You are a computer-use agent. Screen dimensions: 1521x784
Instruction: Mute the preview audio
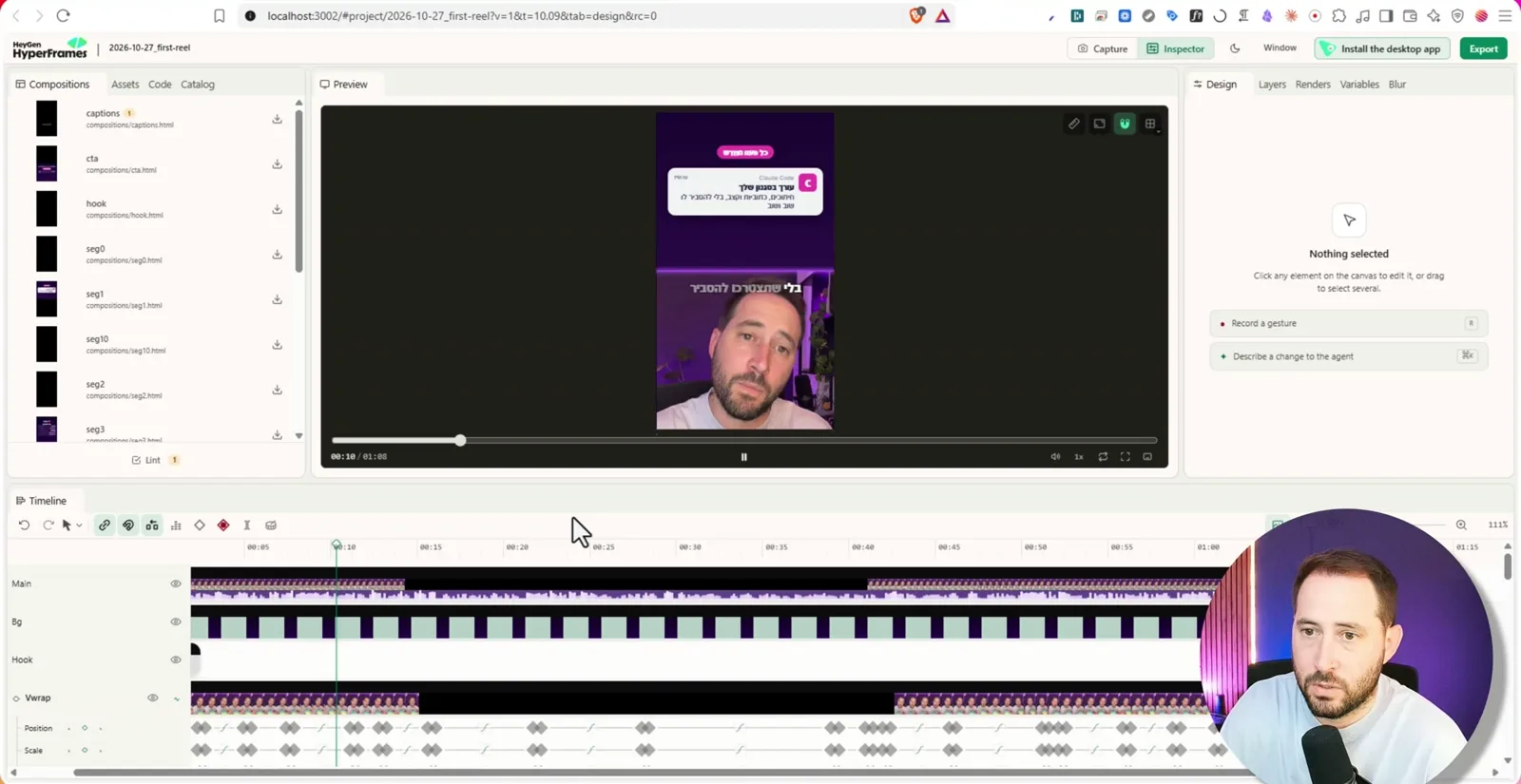coord(1055,457)
